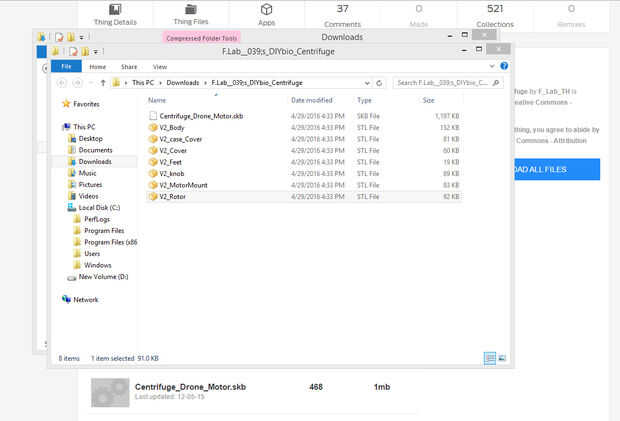Switch to details view layout icon
620x421 pixels.
point(490,358)
